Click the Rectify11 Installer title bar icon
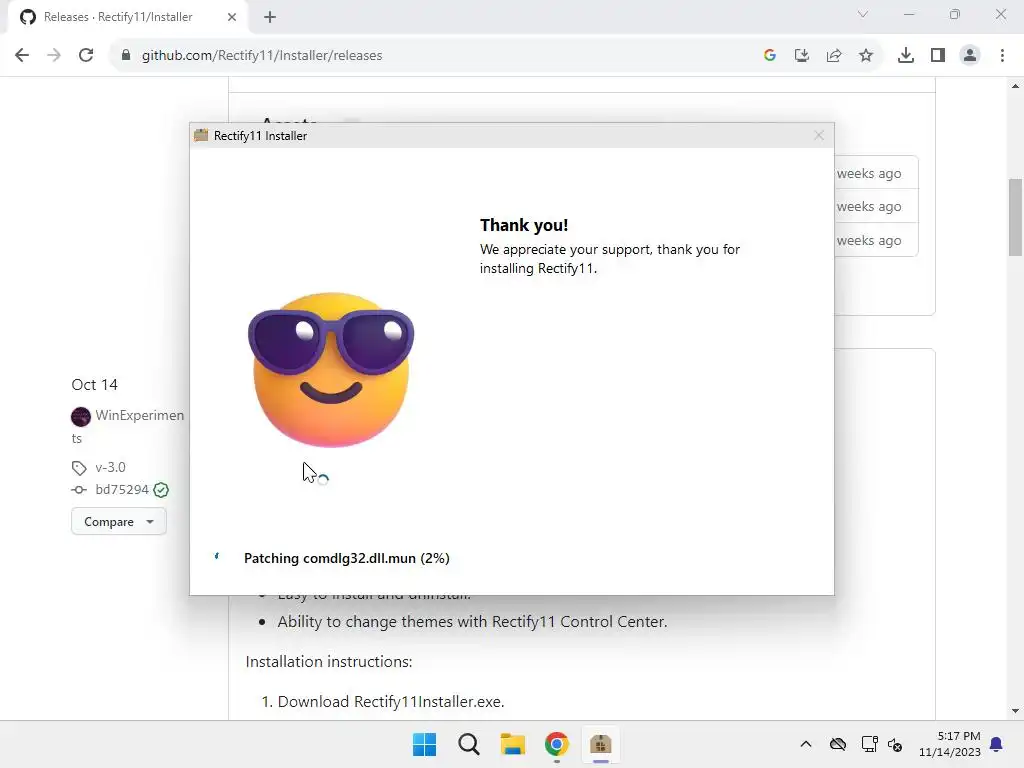 click(201, 135)
